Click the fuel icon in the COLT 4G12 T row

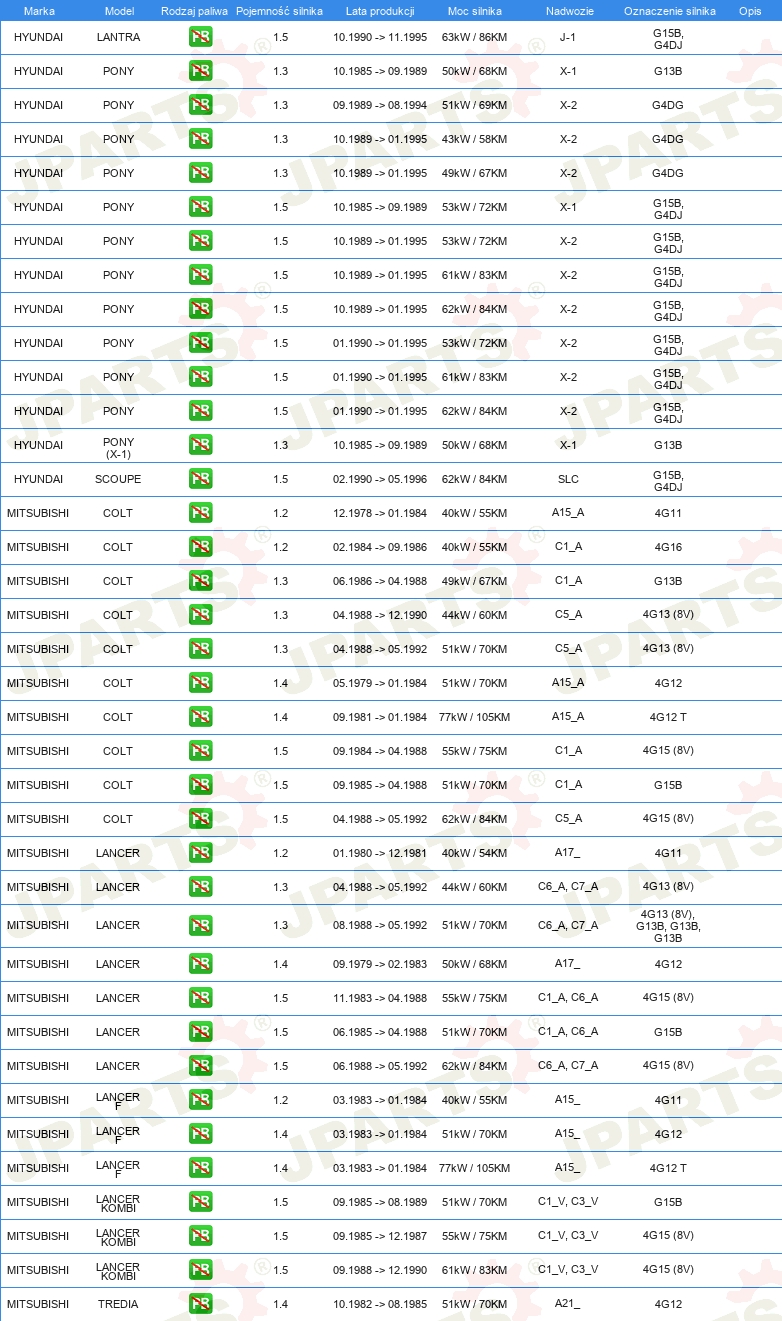201,717
